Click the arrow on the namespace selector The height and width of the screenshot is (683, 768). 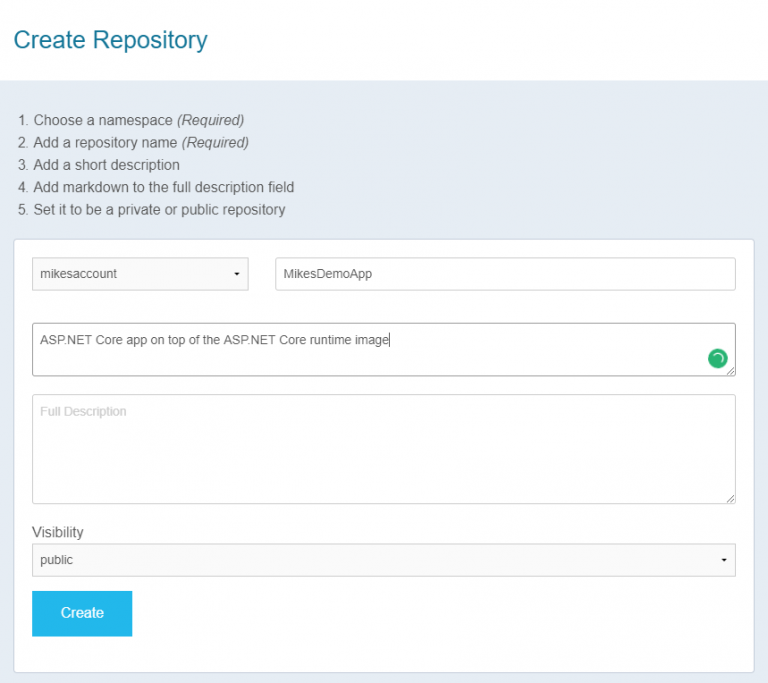(236, 274)
